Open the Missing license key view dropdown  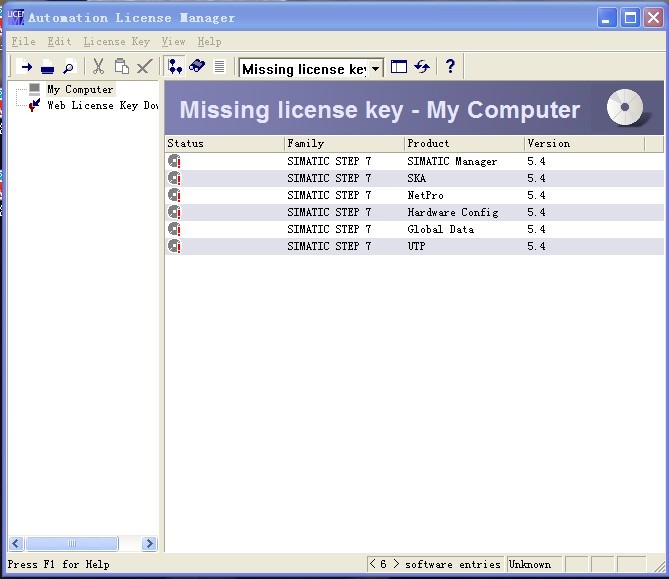click(x=376, y=69)
